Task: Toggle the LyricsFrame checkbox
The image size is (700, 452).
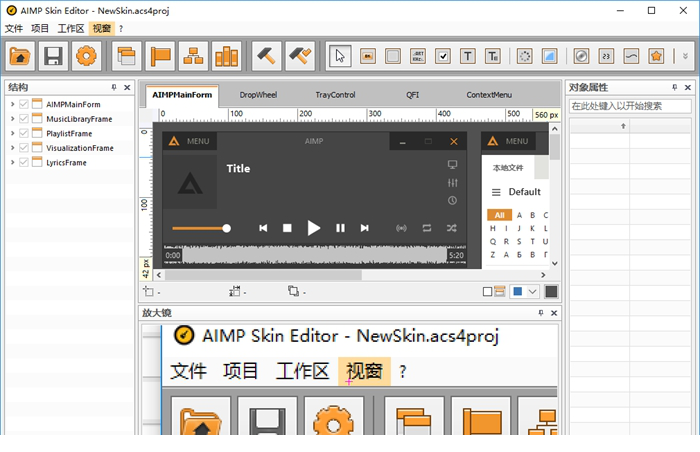Action: [x=24, y=162]
